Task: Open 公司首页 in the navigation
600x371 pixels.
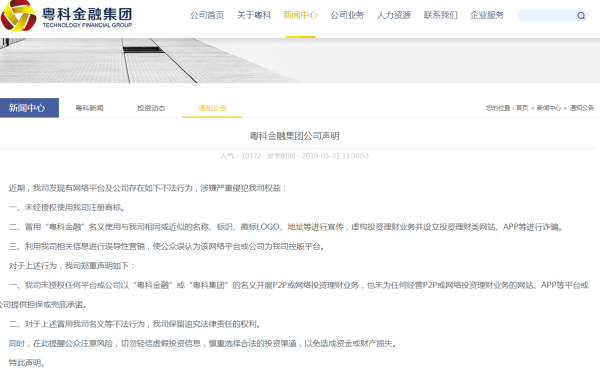Action: [x=207, y=15]
